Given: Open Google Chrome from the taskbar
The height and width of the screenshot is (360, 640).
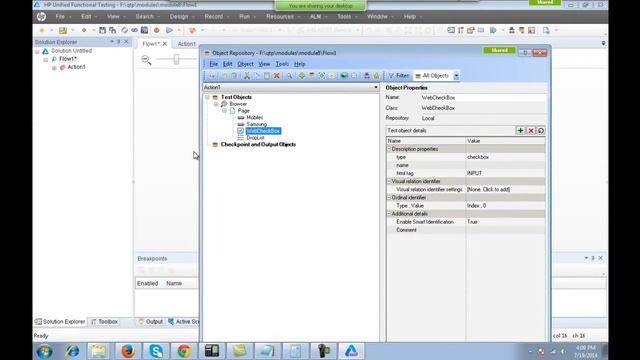Looking at the screenshot, I should (184, 351).
